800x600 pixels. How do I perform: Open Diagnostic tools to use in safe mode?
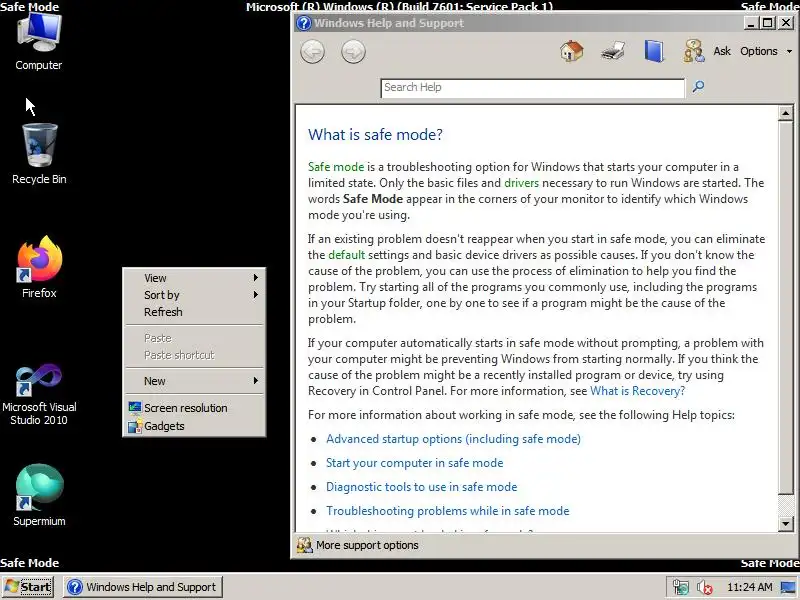(x=421, y=487)
